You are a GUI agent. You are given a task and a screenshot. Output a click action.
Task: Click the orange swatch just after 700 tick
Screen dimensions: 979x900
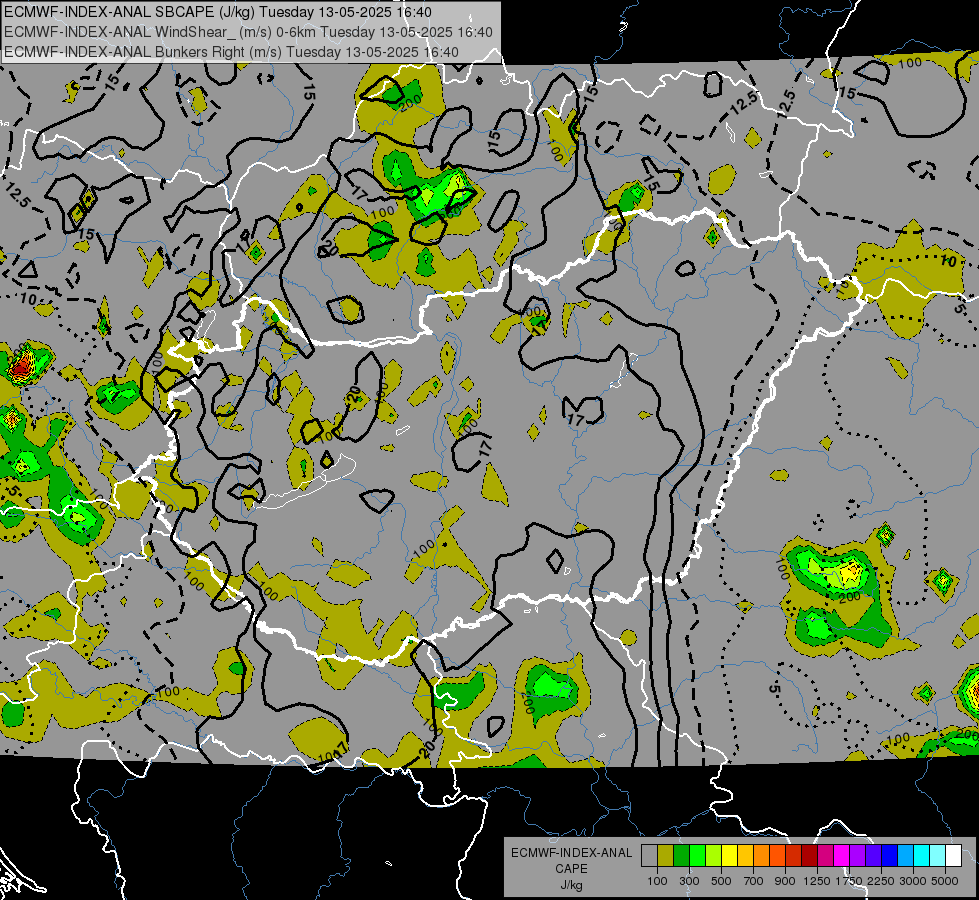pos(762,855)
